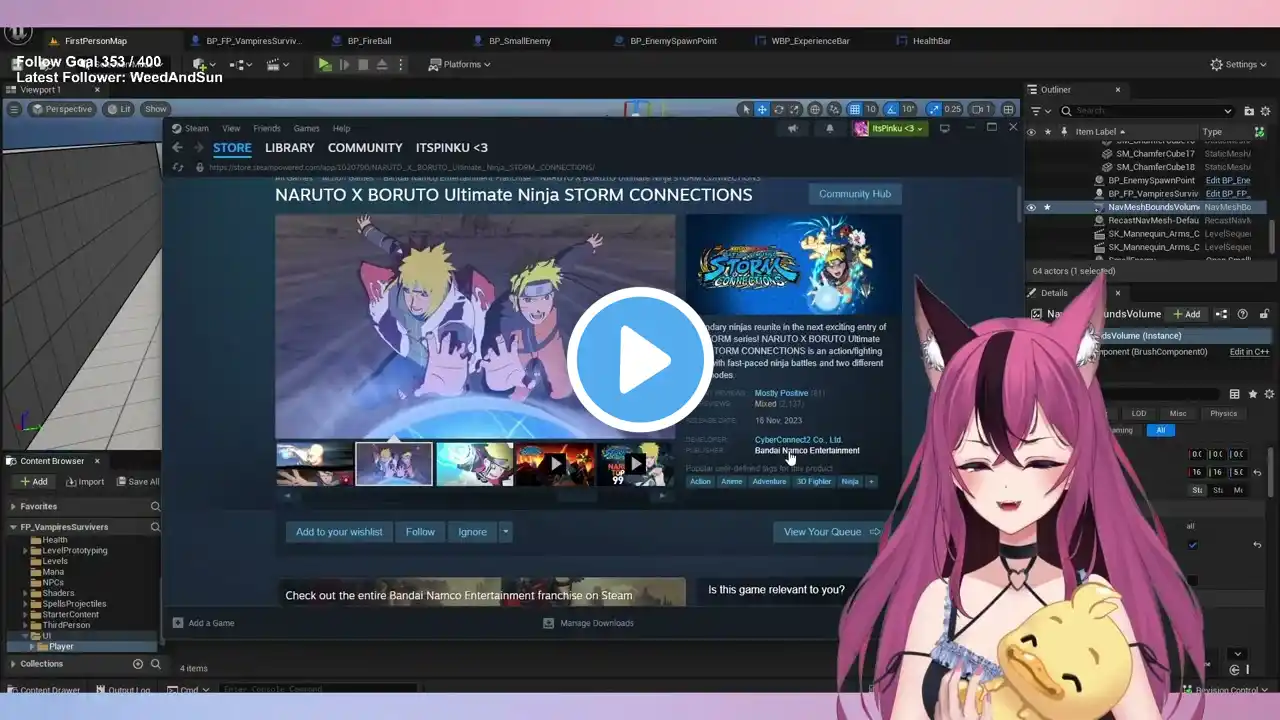
Task: Click the camera speed 1 control
Action: (x=980, y=109)
